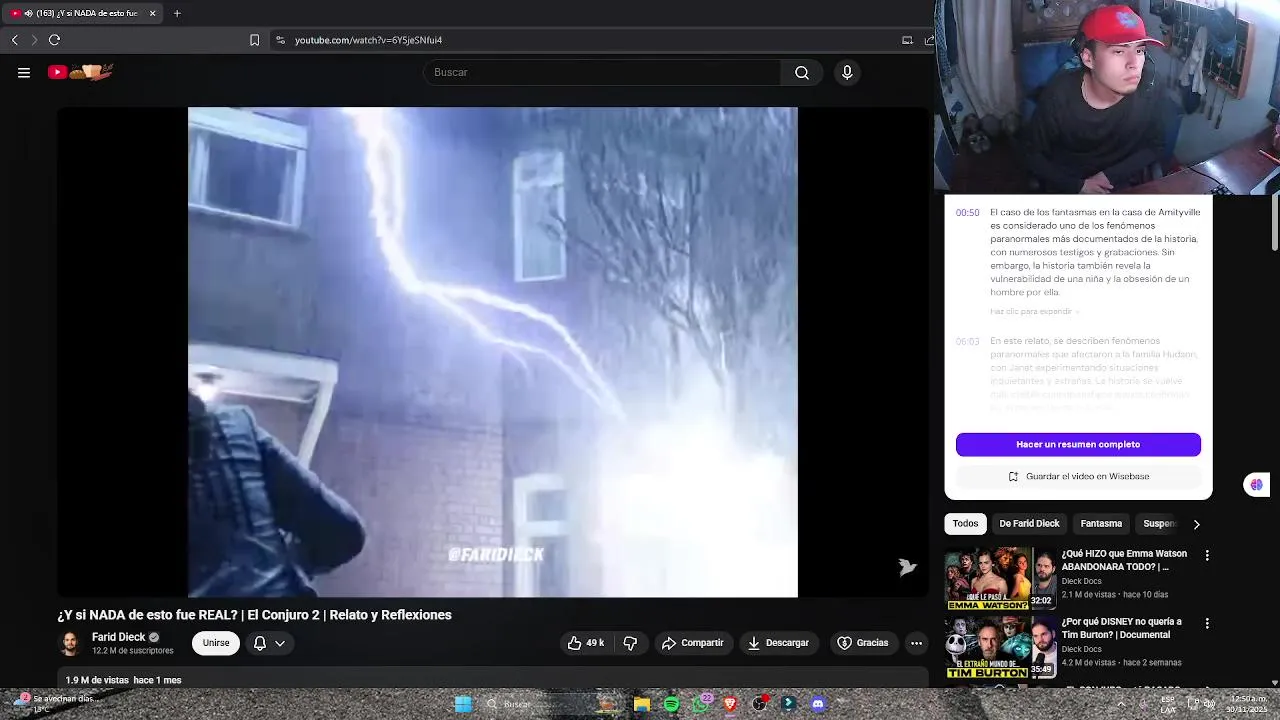Screen dimensions: 1280x720
Task: Go to YouTube home via the logo
Action: pos(81,72)
